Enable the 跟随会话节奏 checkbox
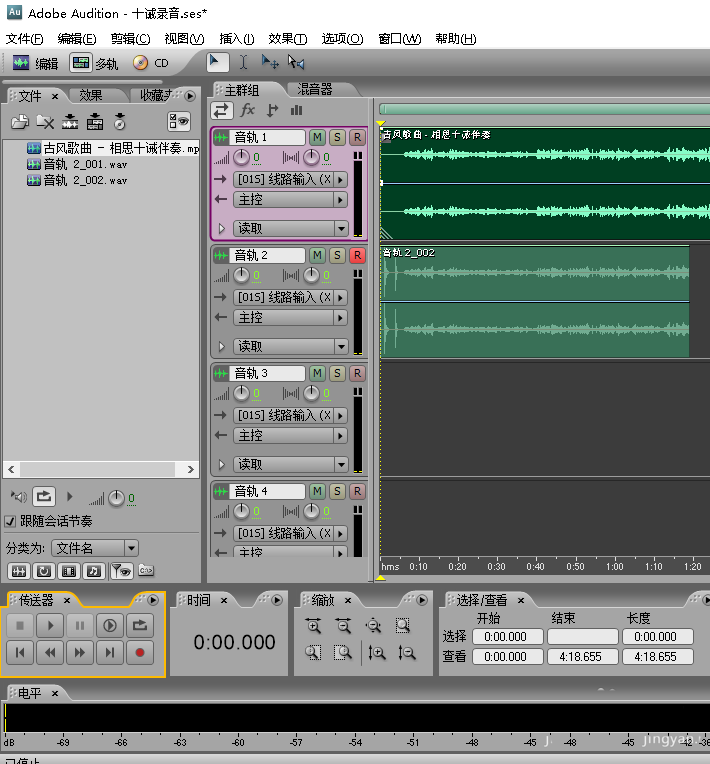Screen dimensions: 710x764 click(x=10, y=521)
